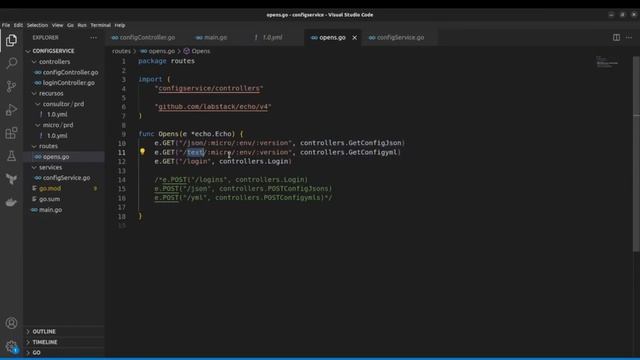Open the Accounts menu icon
Viewport: 640px width, 360px height.
11,323
